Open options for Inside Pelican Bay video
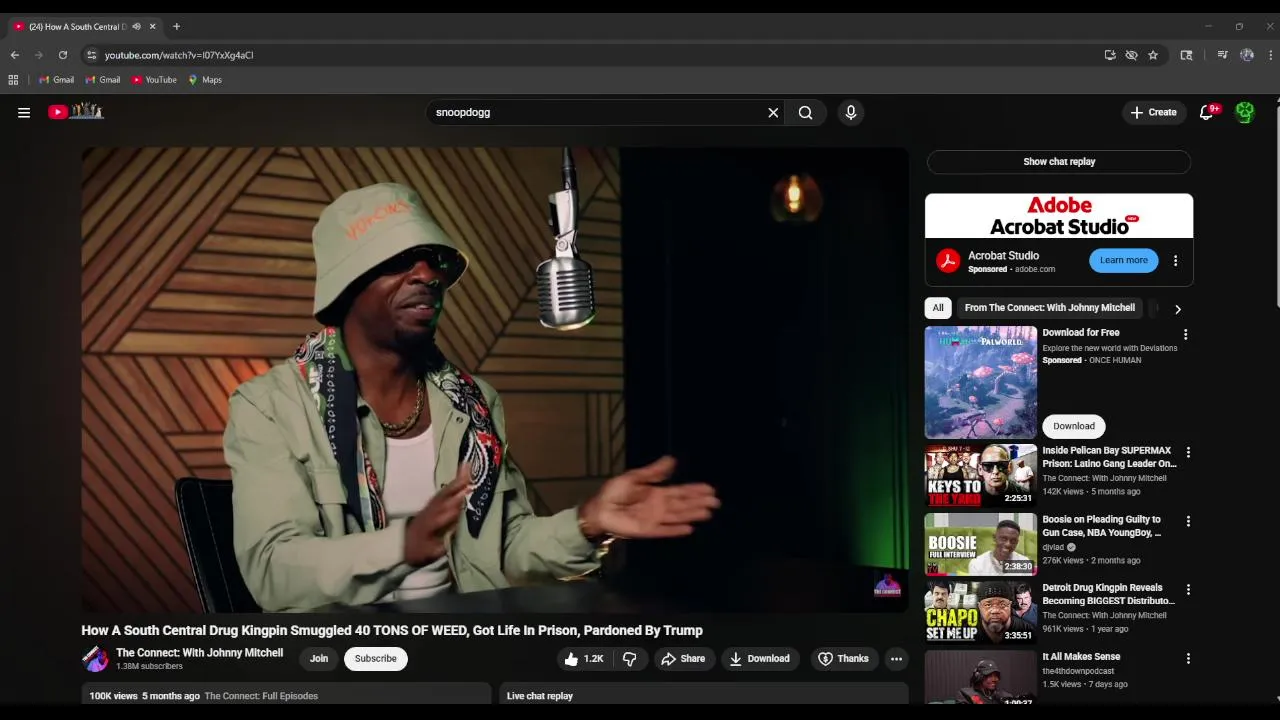 coord(1188,453)
